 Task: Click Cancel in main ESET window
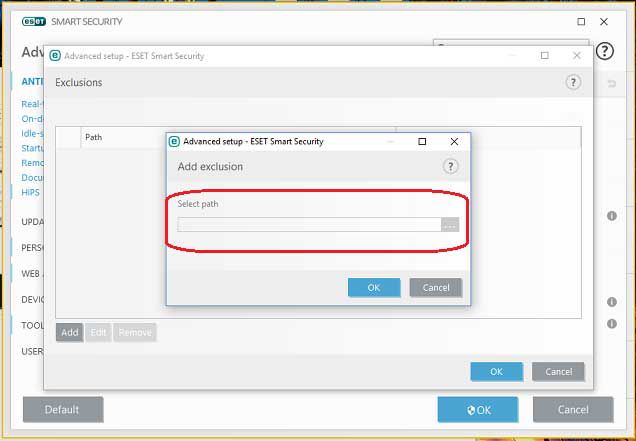pyautogui.click(x=572, y=409)
